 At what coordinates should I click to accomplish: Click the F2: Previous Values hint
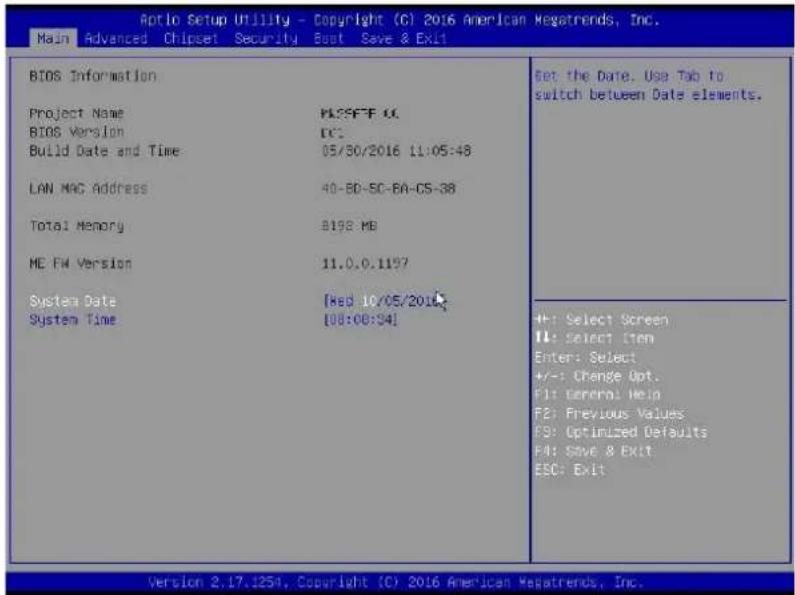point(609,414)
